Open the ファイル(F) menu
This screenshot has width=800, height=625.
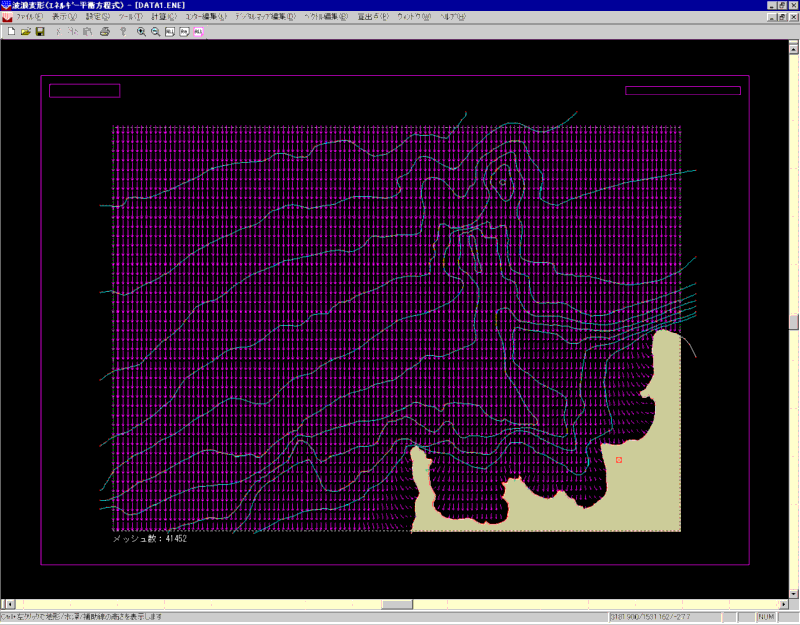click(x=30, y=18)
